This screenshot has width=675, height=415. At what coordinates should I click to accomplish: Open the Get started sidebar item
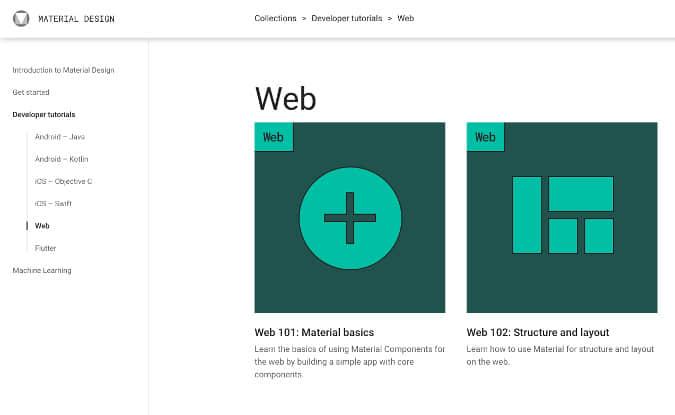[x=30, y=92]
